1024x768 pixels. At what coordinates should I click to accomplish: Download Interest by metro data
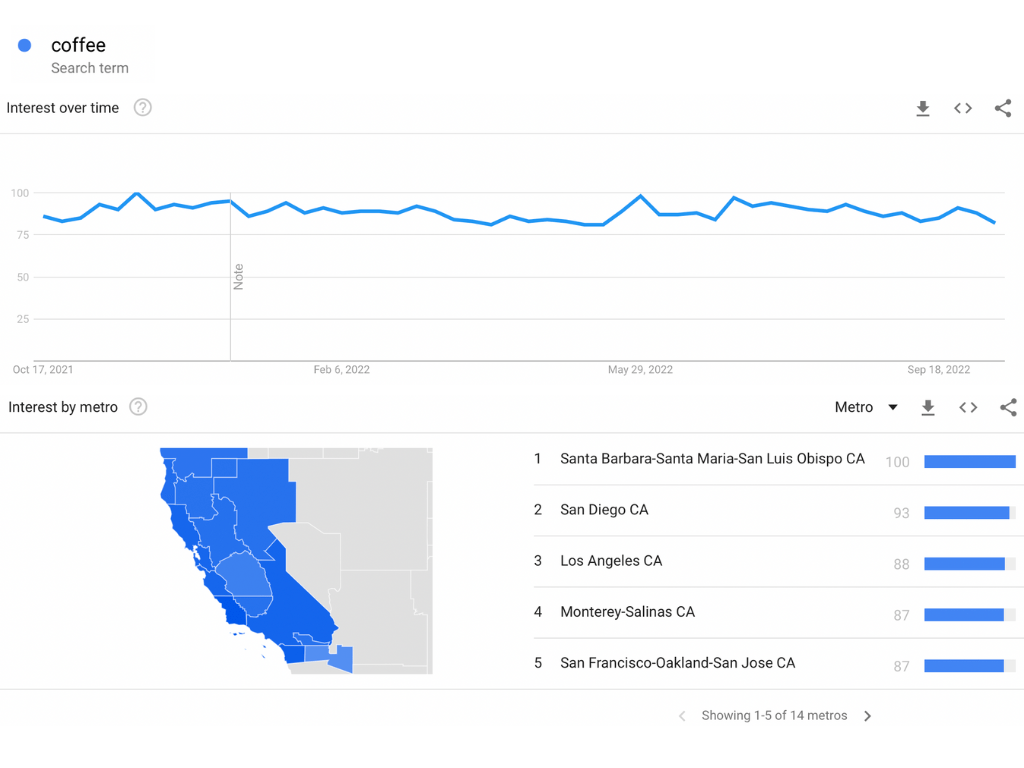(927, 408)
